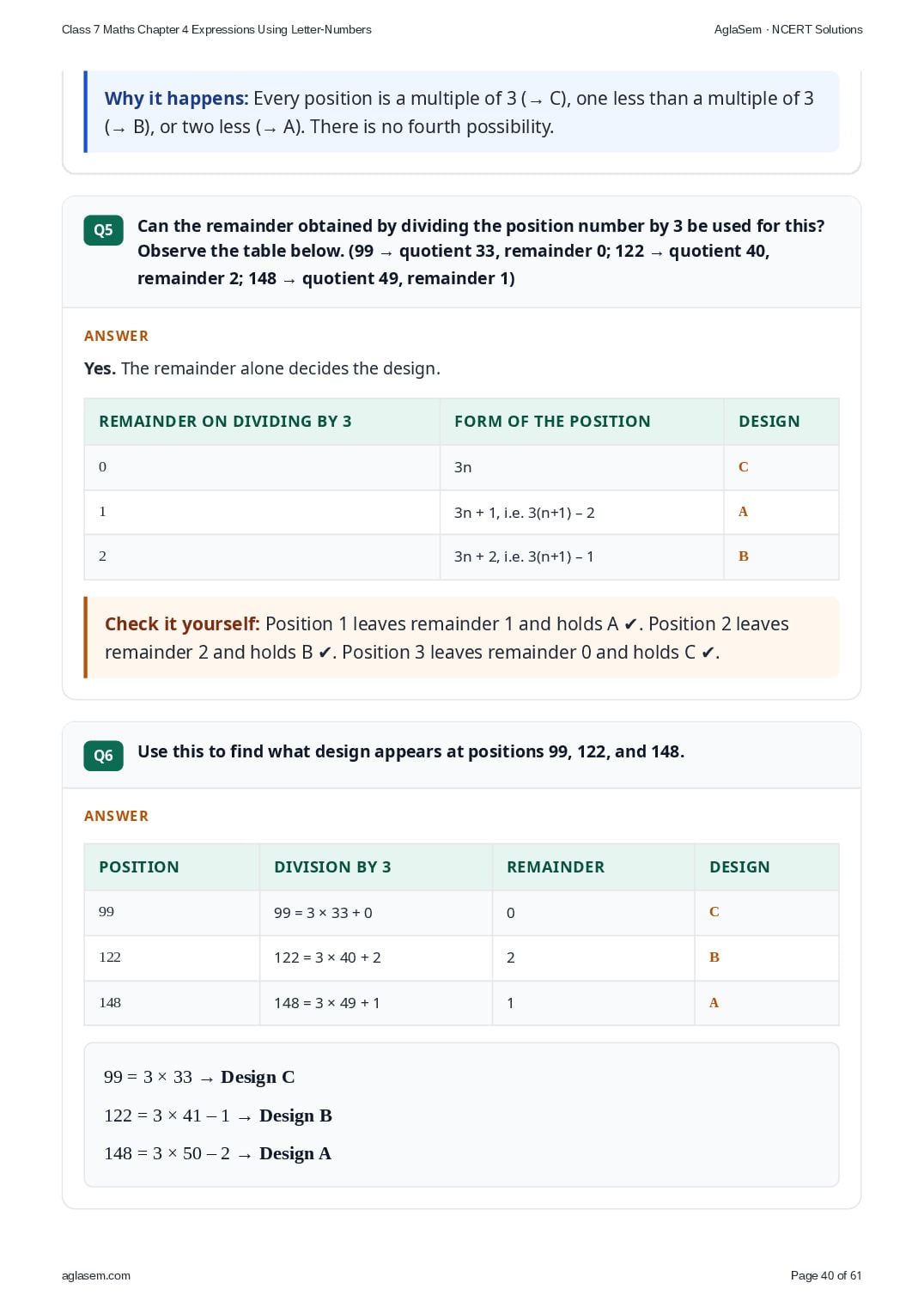
Task: Click design A in the remainder 1 row
Action: [744, 512]
